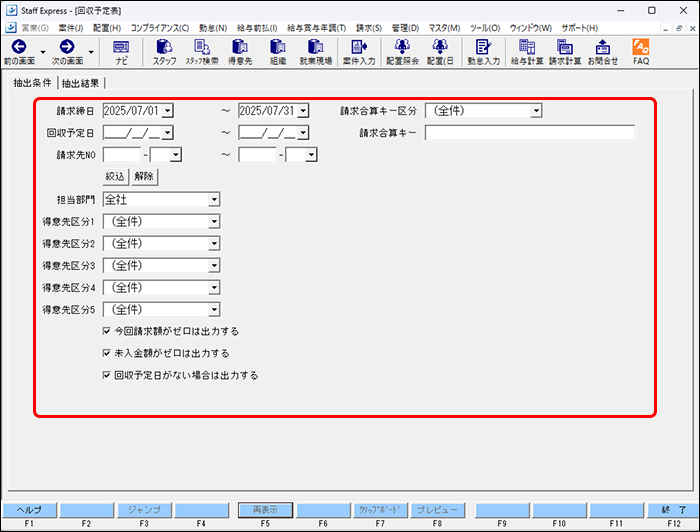Click the 絞込 button
The width and height of the screenshot is (700, 532).
(x=115, y=177)
